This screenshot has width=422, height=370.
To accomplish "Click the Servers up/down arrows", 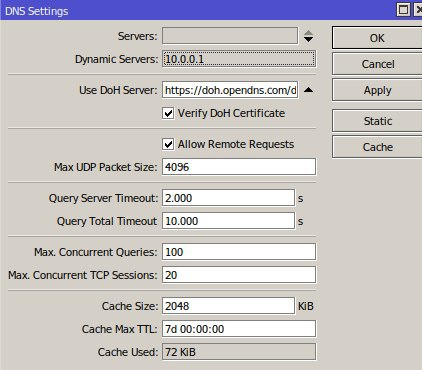I will click(x=309, y=36).
